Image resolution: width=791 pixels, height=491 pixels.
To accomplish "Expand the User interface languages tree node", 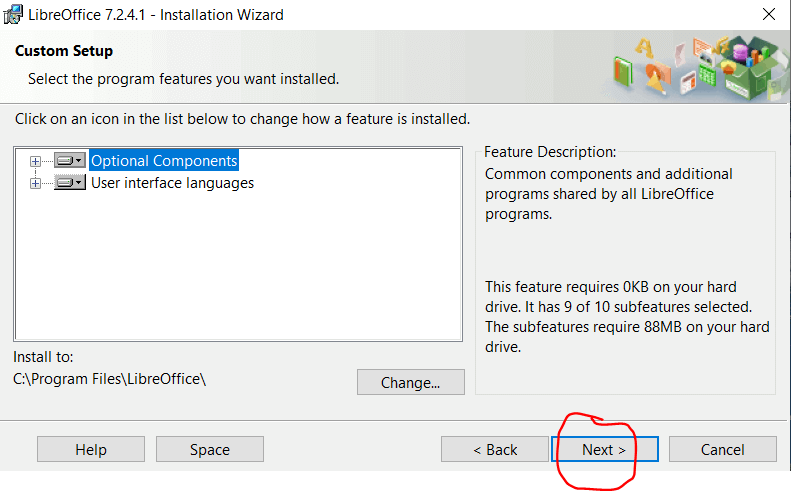I will click(x=36, y=183).
